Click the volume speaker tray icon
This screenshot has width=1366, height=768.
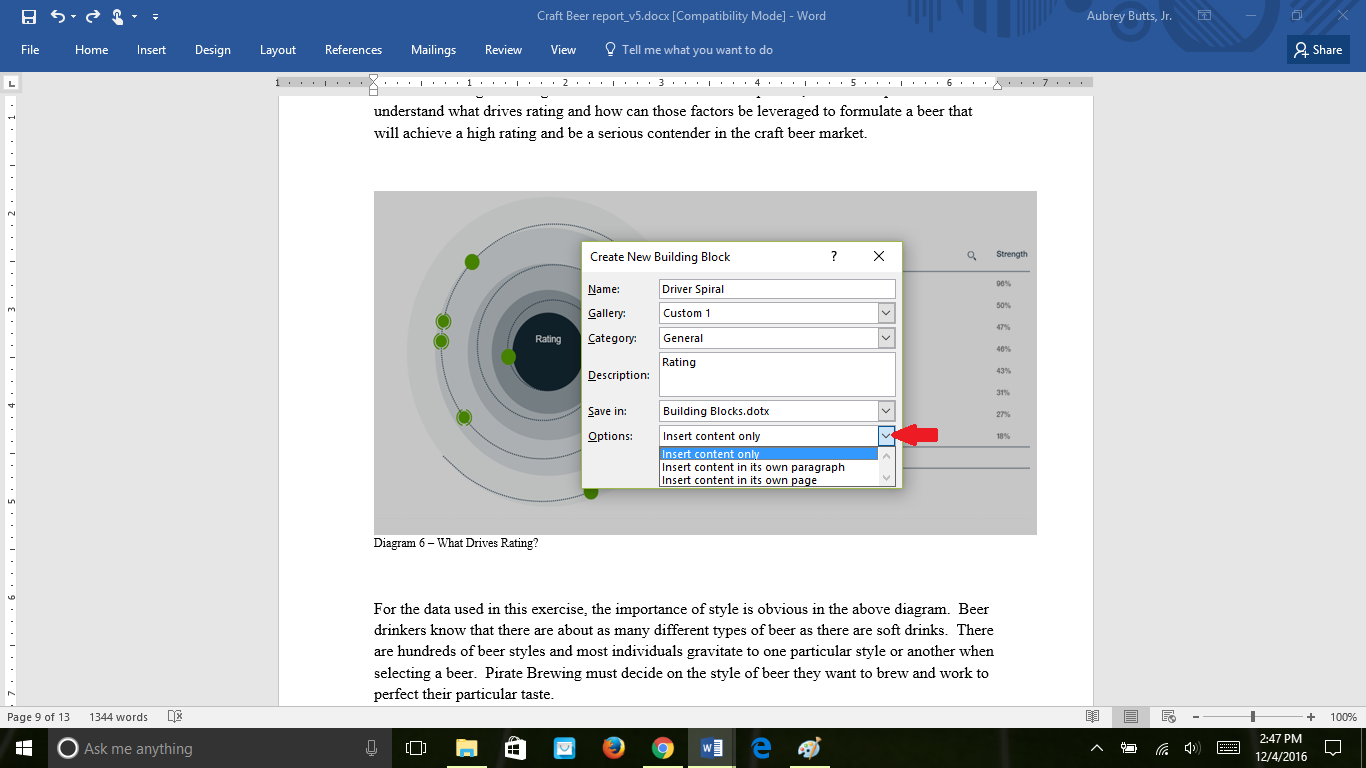[x=1191, y=748]
